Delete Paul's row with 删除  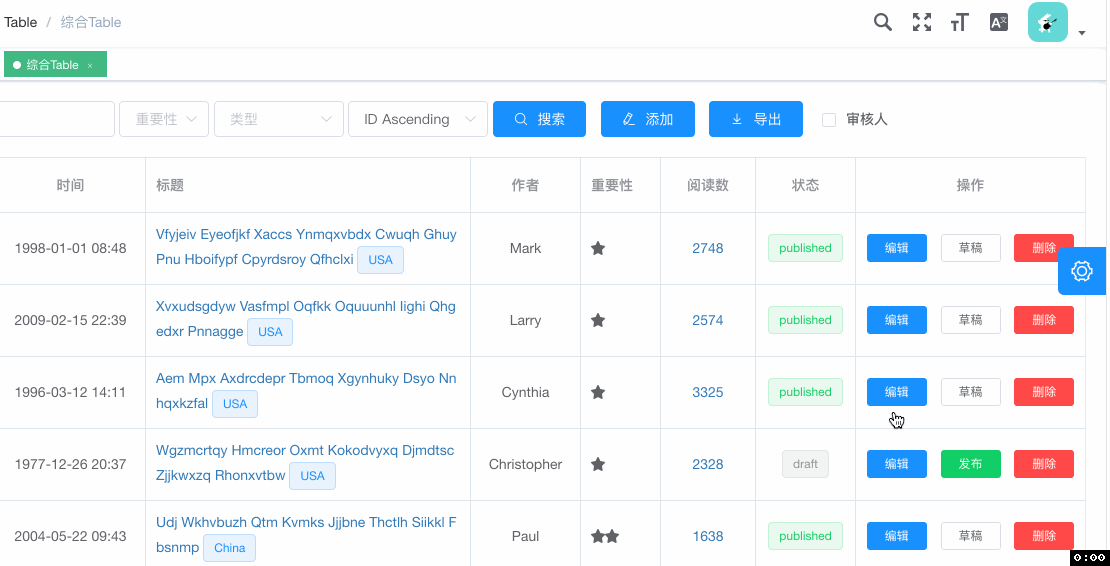tap(1044, 536)
